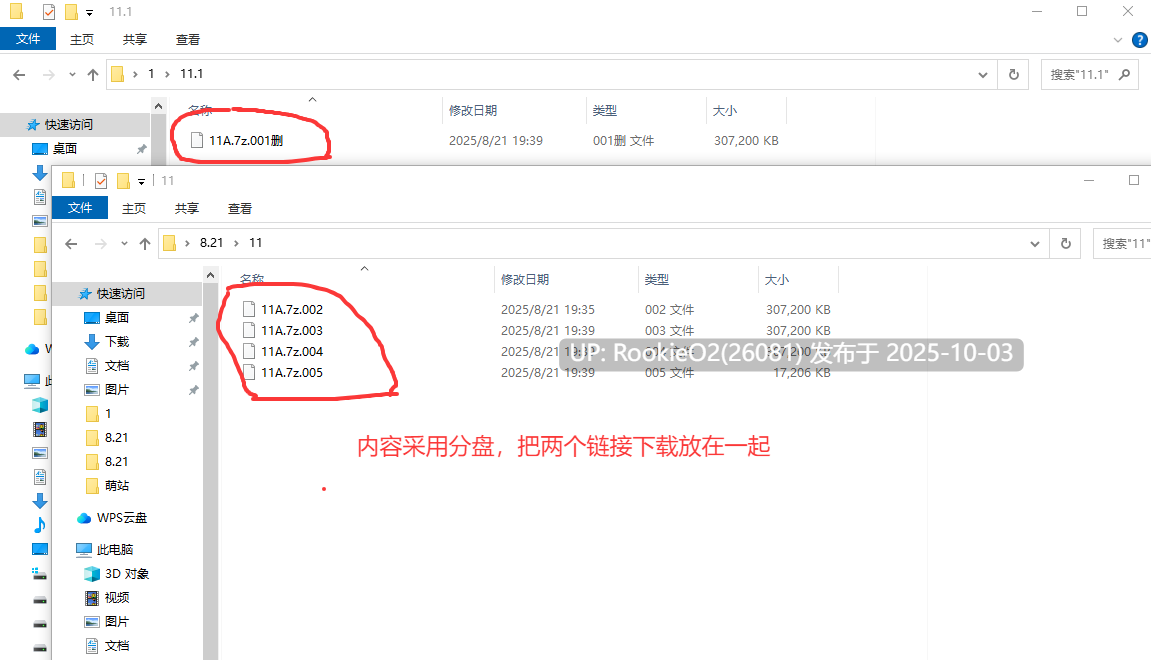Sort by 修改日期 in the 11.1 window

coord(473,110)
